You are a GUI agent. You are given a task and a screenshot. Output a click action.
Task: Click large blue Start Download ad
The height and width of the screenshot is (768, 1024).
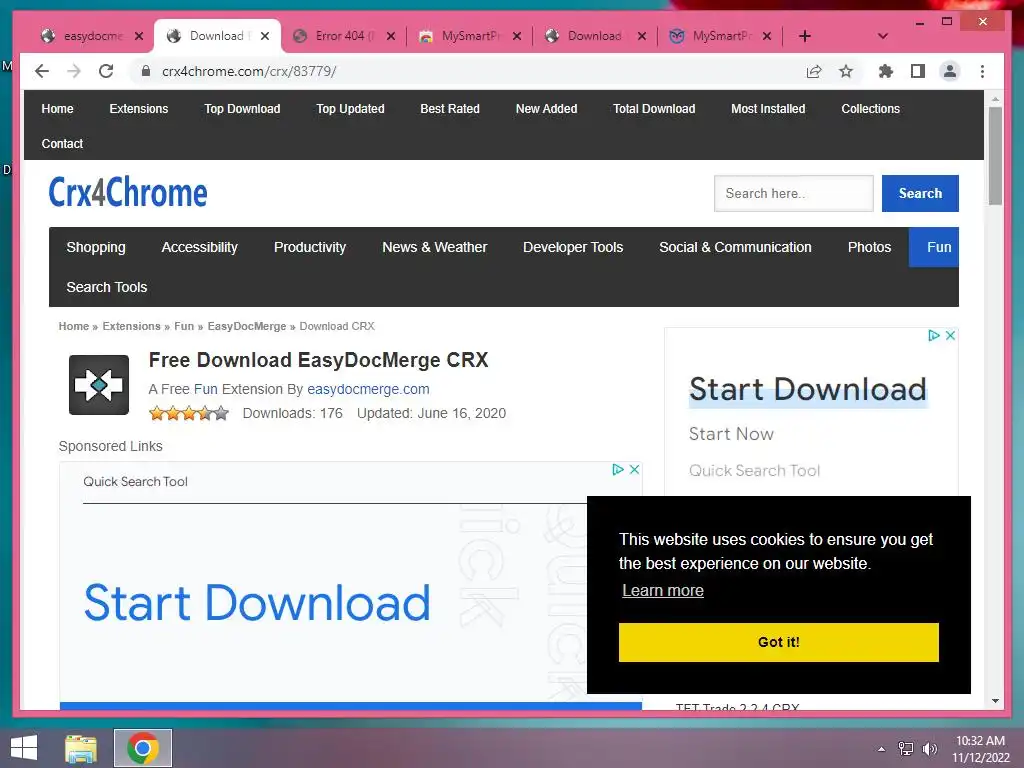(x=257, y=602)
